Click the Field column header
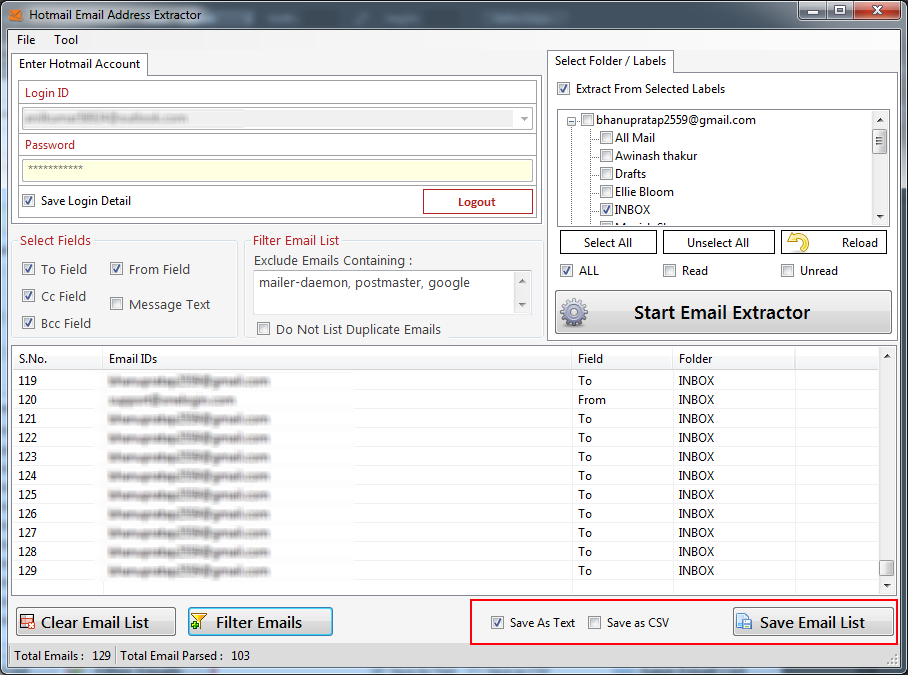The image size is (908, 675). [623, 359]
